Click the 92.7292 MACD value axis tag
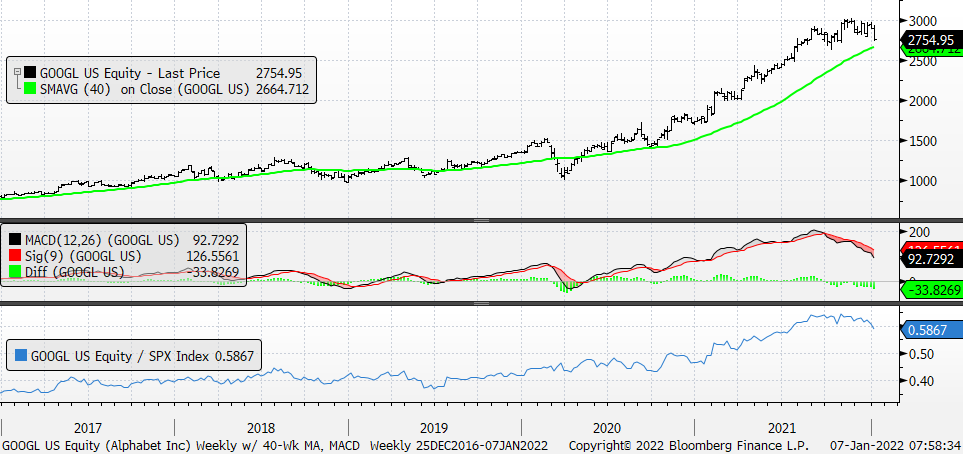 (x=932, y=260)
